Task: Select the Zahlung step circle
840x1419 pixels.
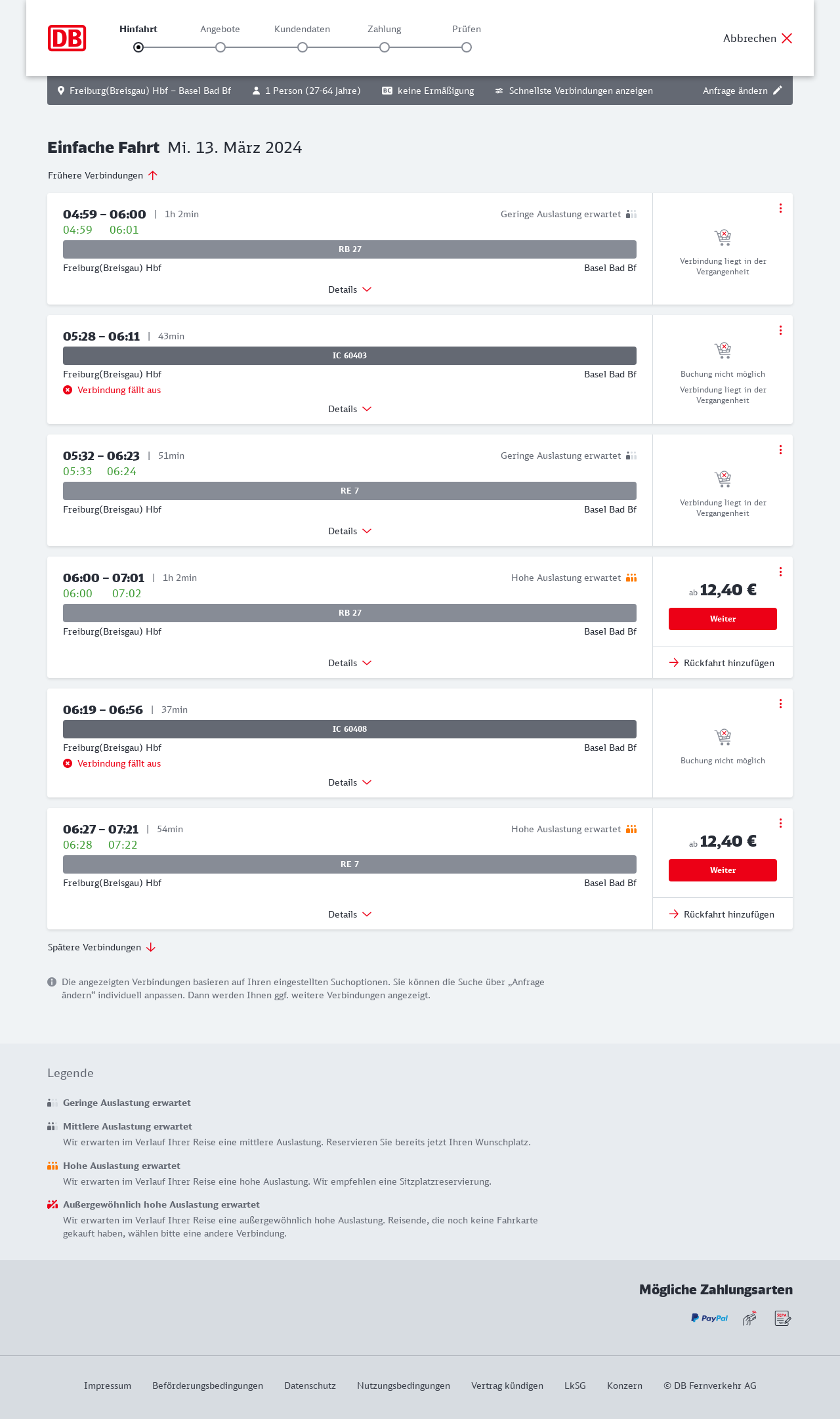Action: tap(385, 47)
